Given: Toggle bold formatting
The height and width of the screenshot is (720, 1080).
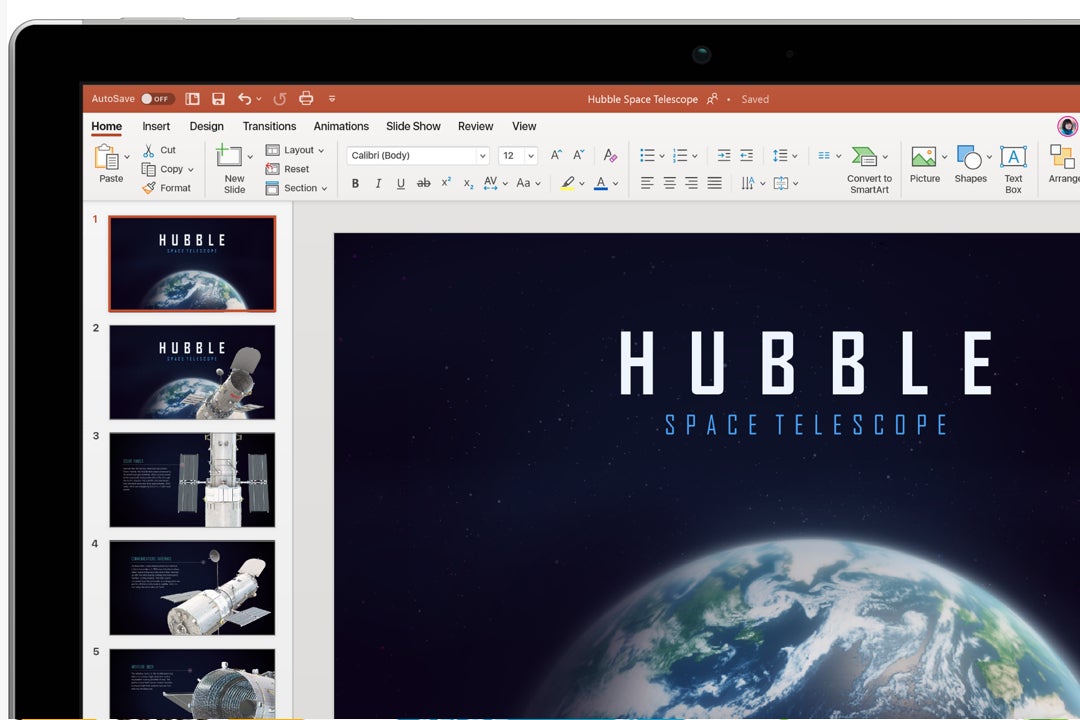Looking at the screenshot, I should tap(355, 184).
